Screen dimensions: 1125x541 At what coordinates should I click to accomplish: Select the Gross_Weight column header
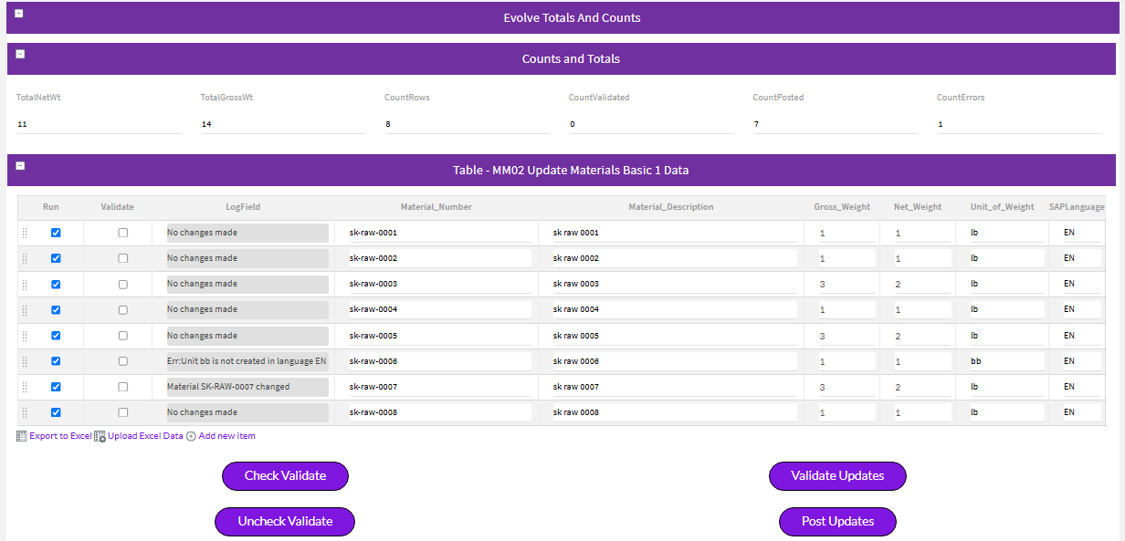click(x=842, y=207)
